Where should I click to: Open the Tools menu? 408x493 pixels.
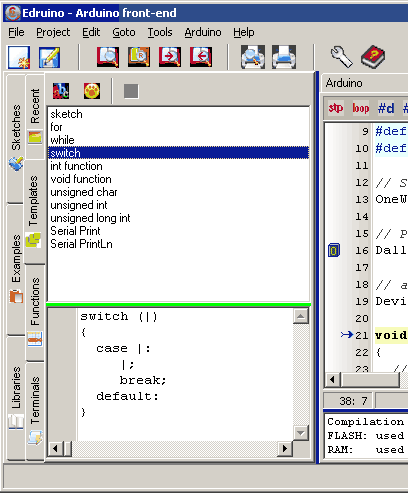160,32
